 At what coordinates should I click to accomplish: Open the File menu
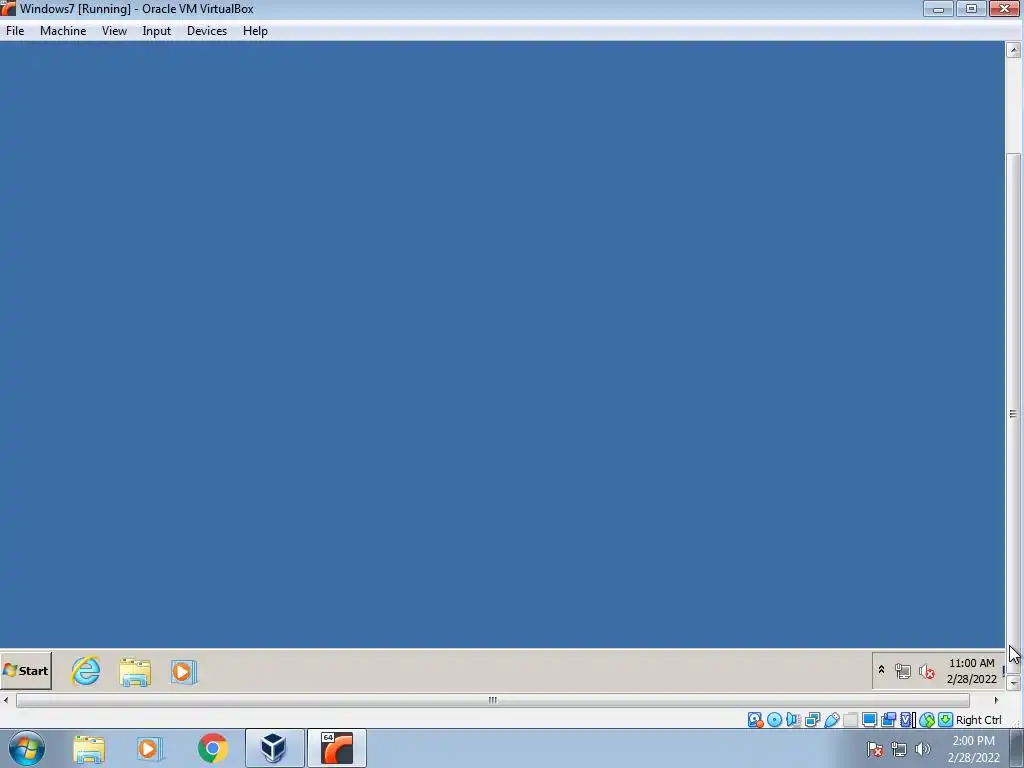(15, 31)
